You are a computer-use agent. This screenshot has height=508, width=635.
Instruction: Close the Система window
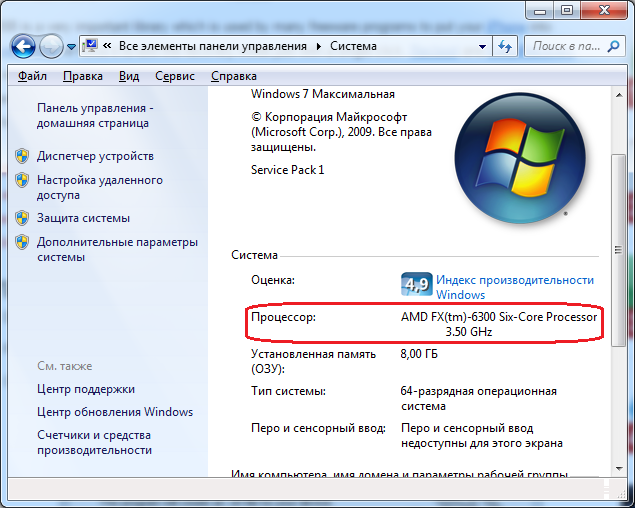[x=604, y=10]
